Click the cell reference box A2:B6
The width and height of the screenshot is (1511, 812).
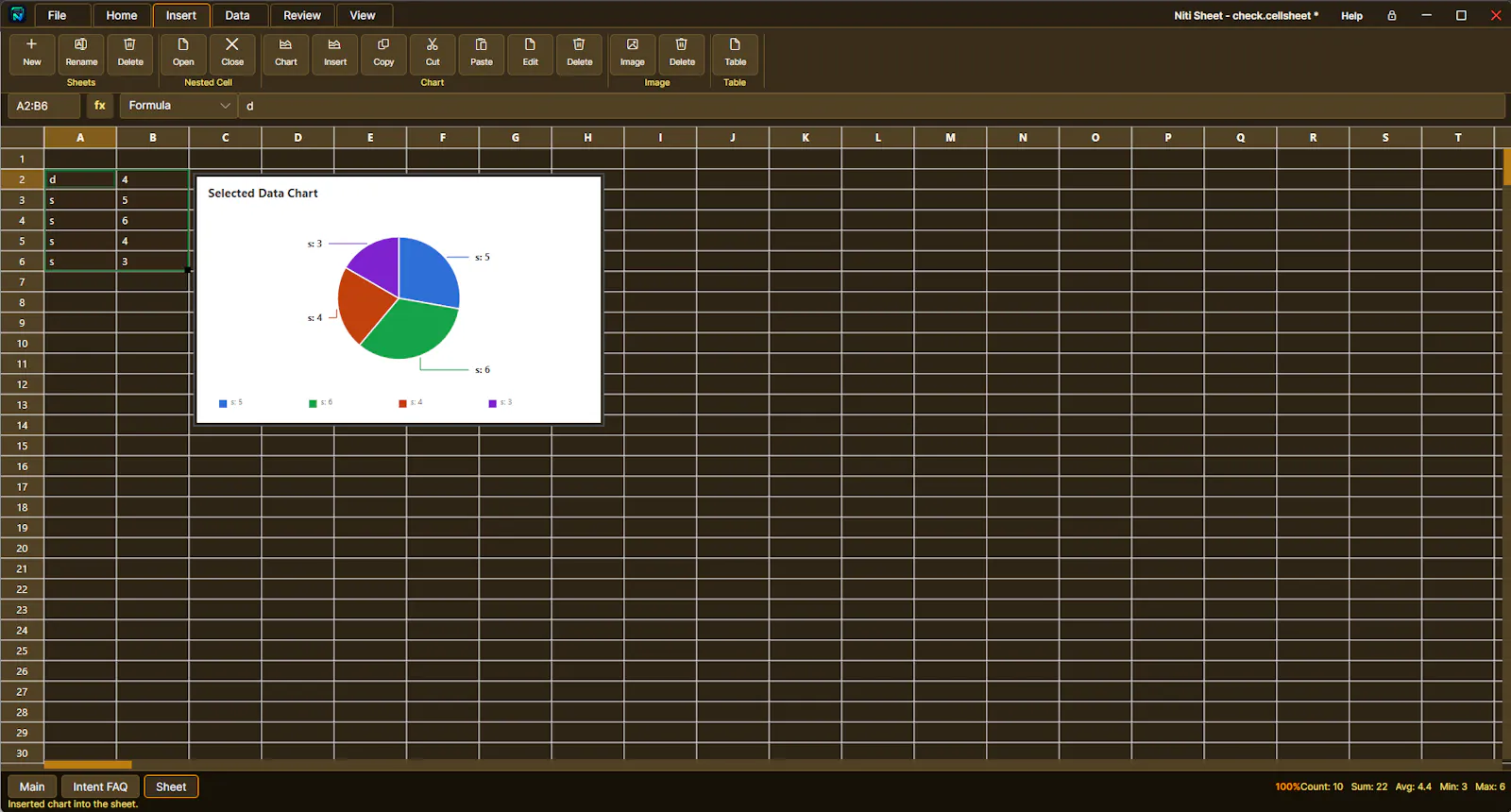pos(43,106)
